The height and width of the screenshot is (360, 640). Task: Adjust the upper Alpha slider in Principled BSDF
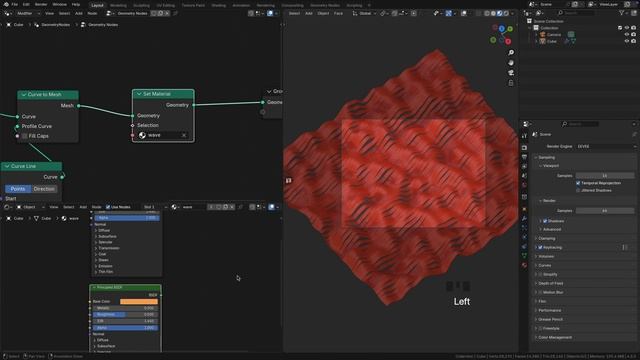click(126, 218)
